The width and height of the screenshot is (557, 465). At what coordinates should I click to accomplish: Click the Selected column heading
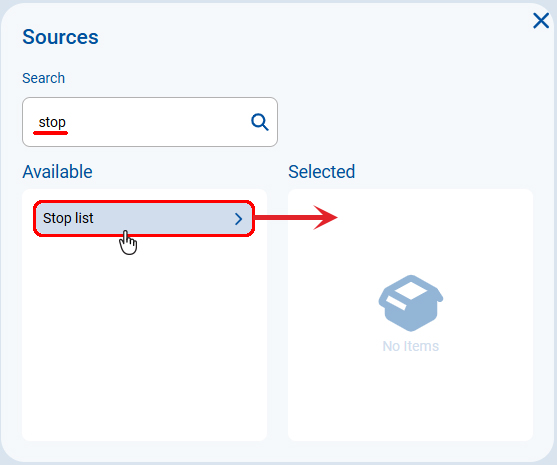click(321, 172)
